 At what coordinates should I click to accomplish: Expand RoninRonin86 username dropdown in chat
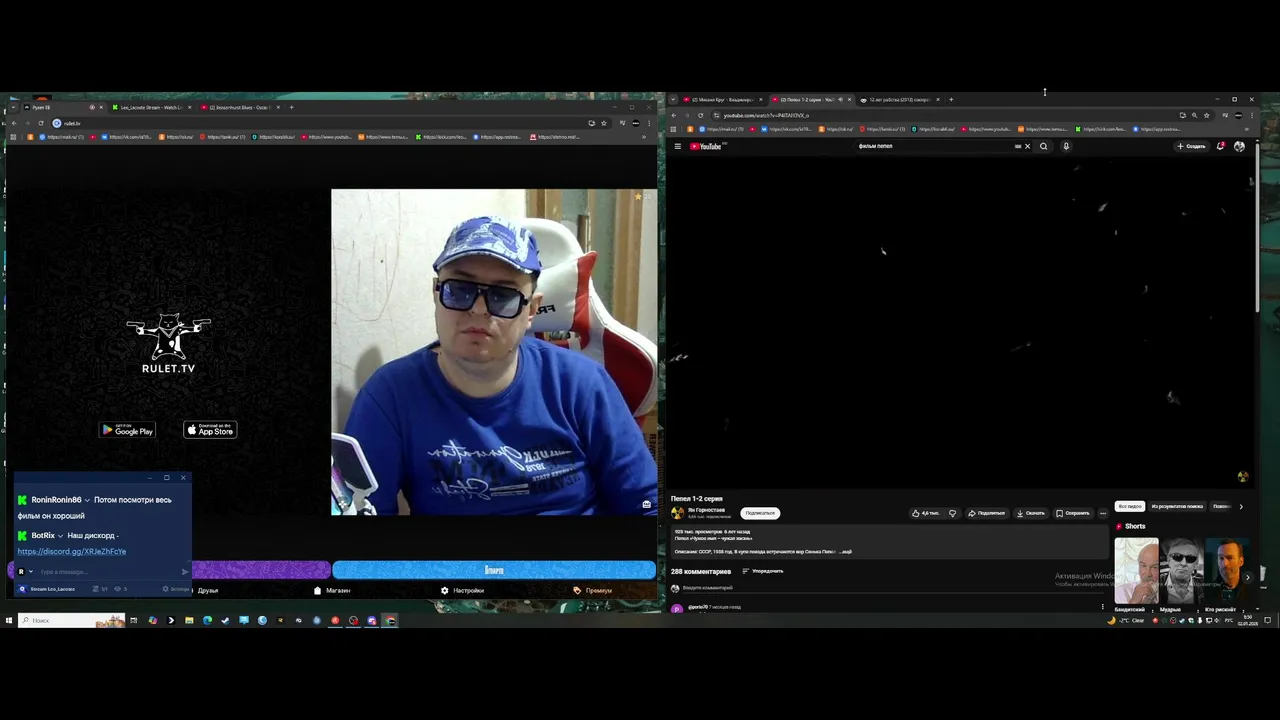[x=87, y=500]
